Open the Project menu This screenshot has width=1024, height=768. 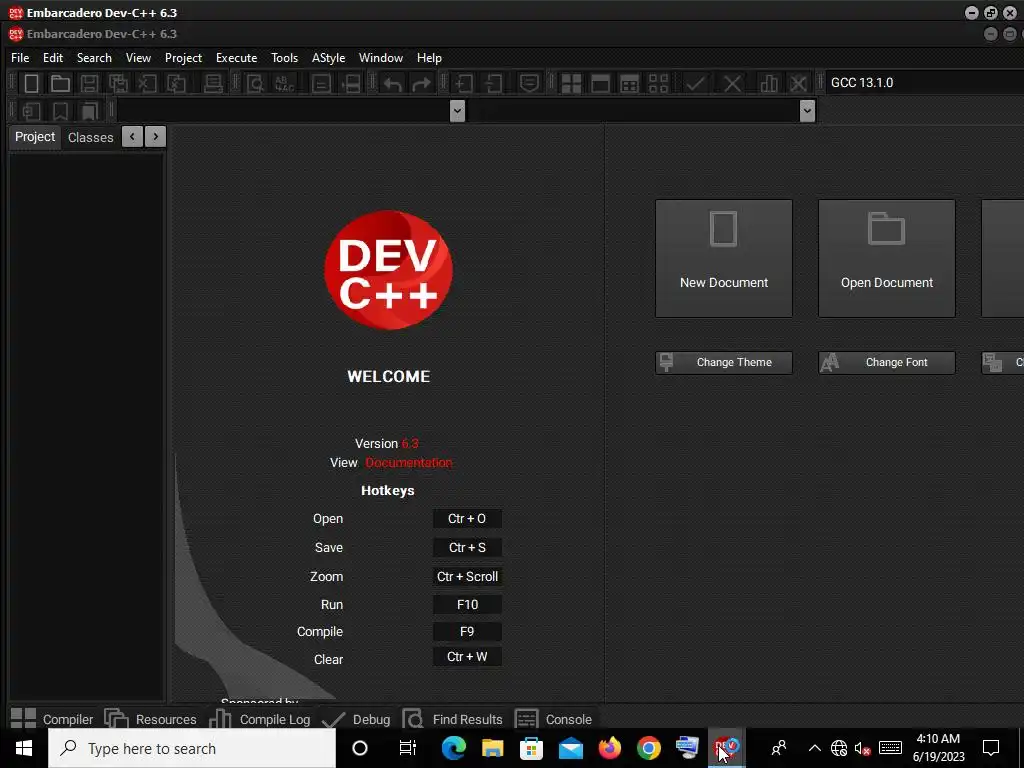coord(184,58)
